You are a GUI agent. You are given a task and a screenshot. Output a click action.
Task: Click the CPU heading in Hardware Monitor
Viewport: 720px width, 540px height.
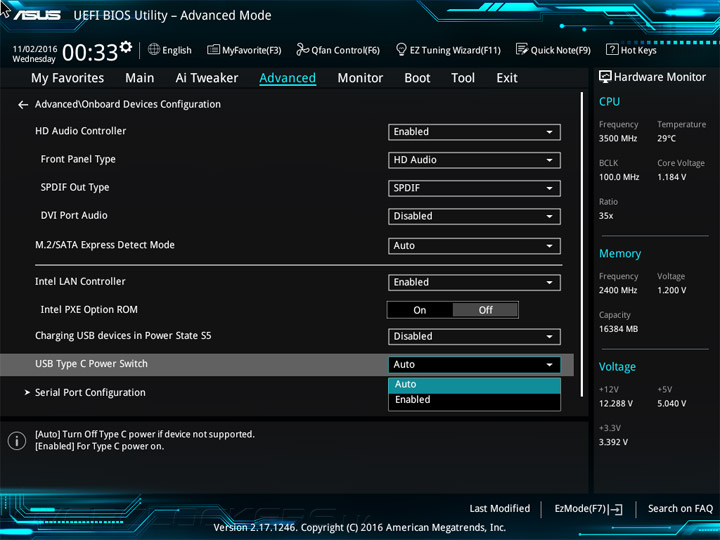pyautogui.click(x=609, y=101)
